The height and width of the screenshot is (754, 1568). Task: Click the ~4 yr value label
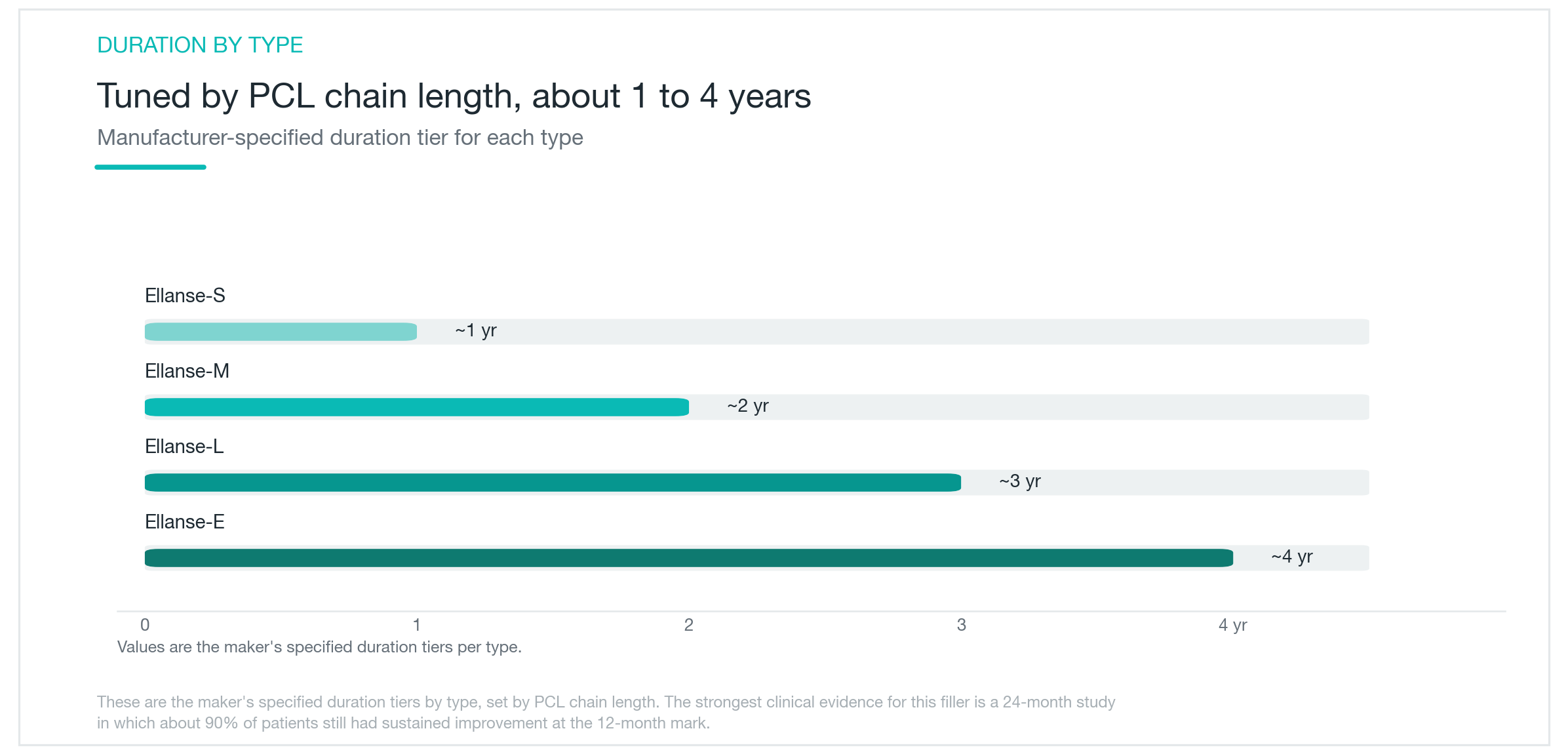click(1292, 557)
